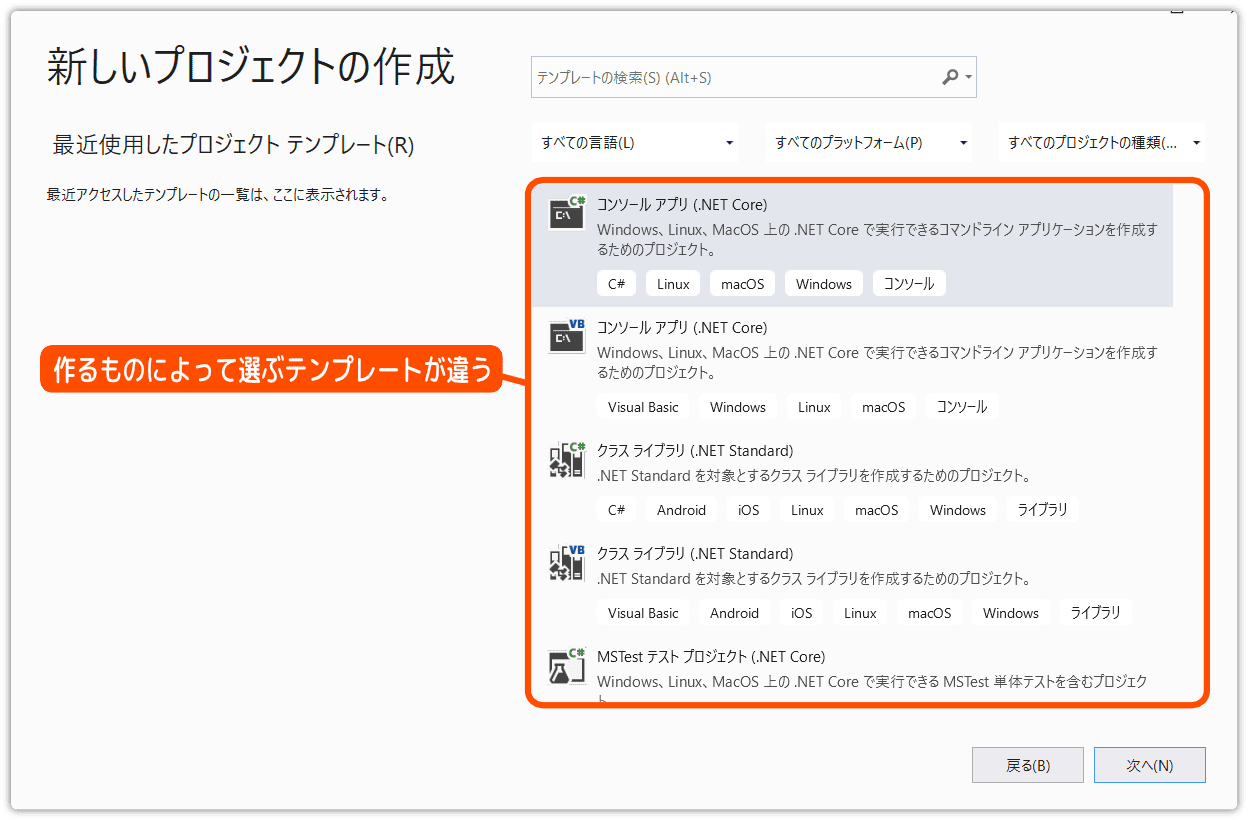Select C# クラス ライブラリ (.NET Standard) title
Viewport: 1248px width, 820px height.
click(695, 451)
